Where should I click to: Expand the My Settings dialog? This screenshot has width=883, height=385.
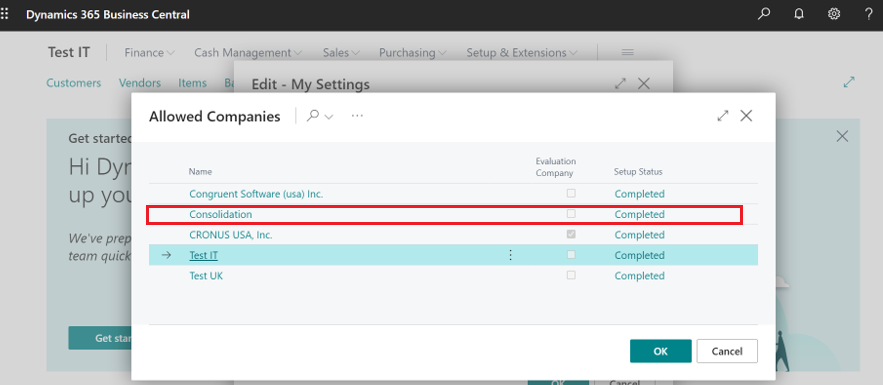pos(620,84)
